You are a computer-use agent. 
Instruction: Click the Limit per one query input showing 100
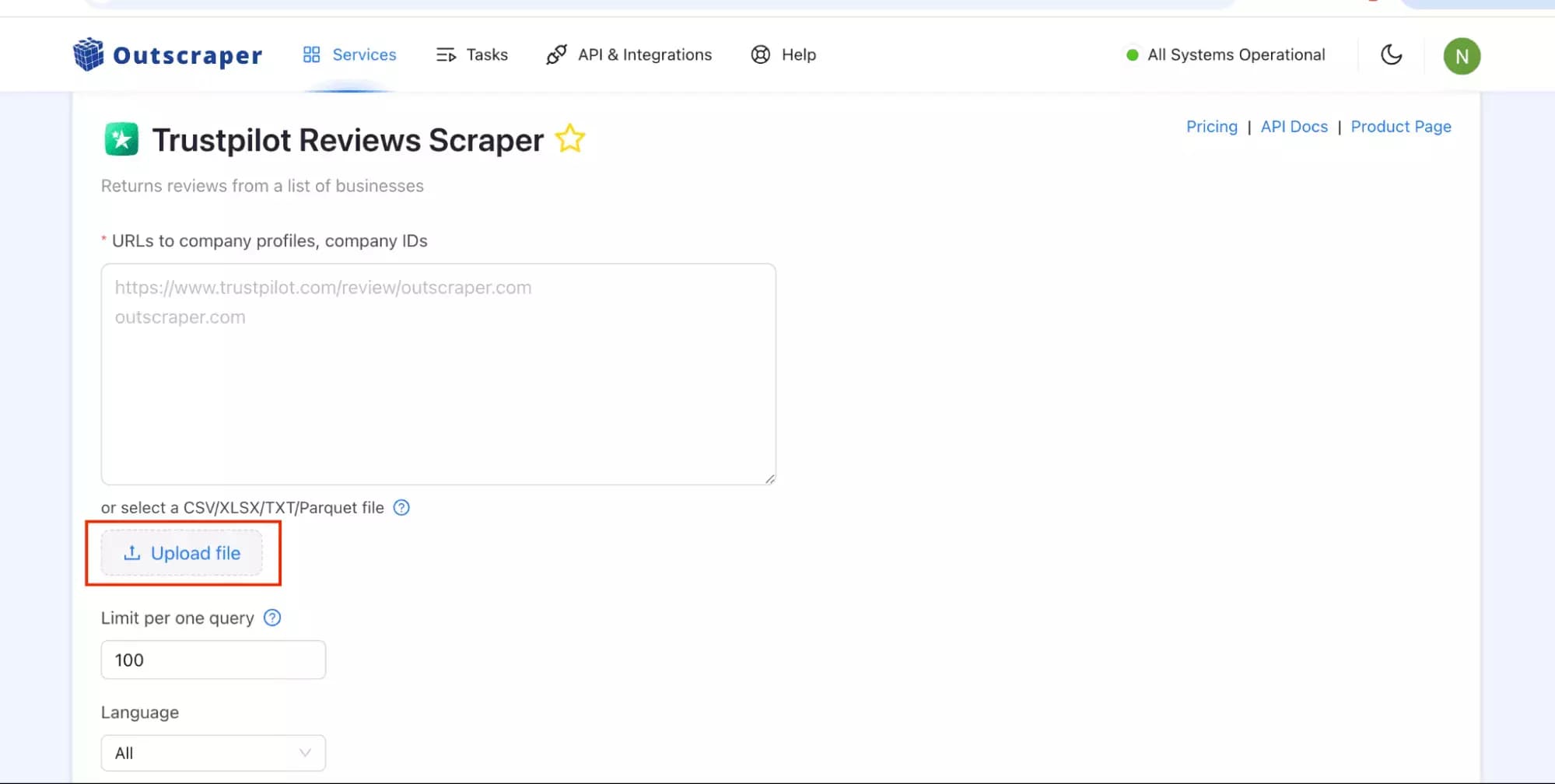(x=212, y=660)
